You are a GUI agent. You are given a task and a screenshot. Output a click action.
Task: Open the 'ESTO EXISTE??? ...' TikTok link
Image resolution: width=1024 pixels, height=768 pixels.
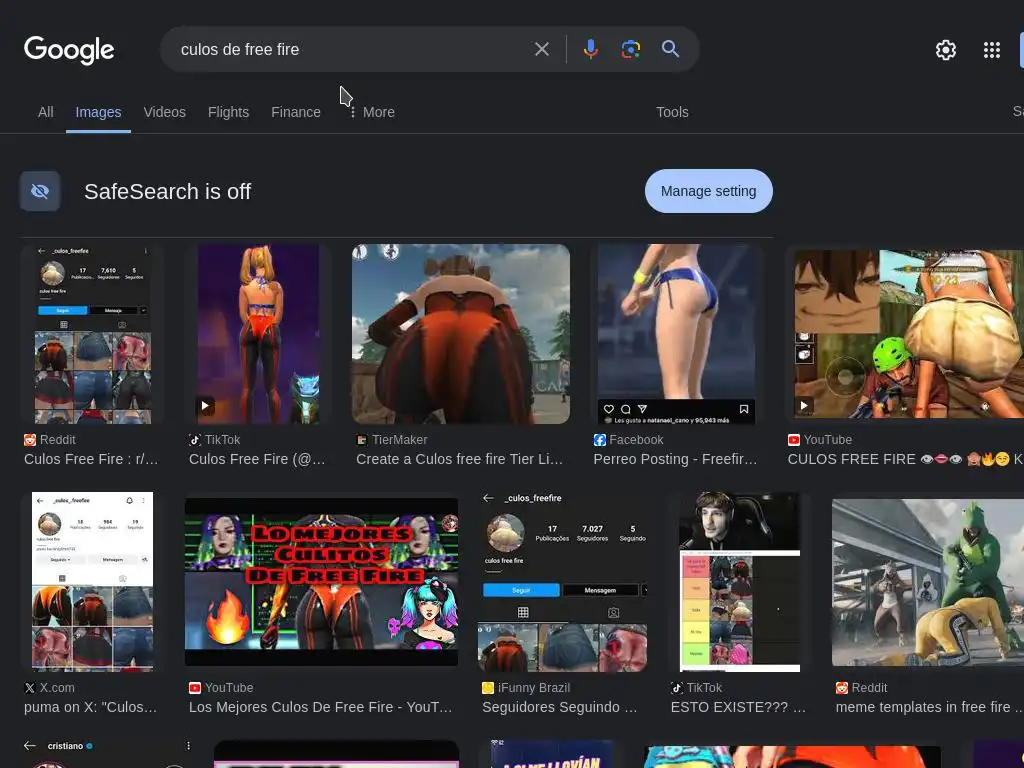click(738, 707)
